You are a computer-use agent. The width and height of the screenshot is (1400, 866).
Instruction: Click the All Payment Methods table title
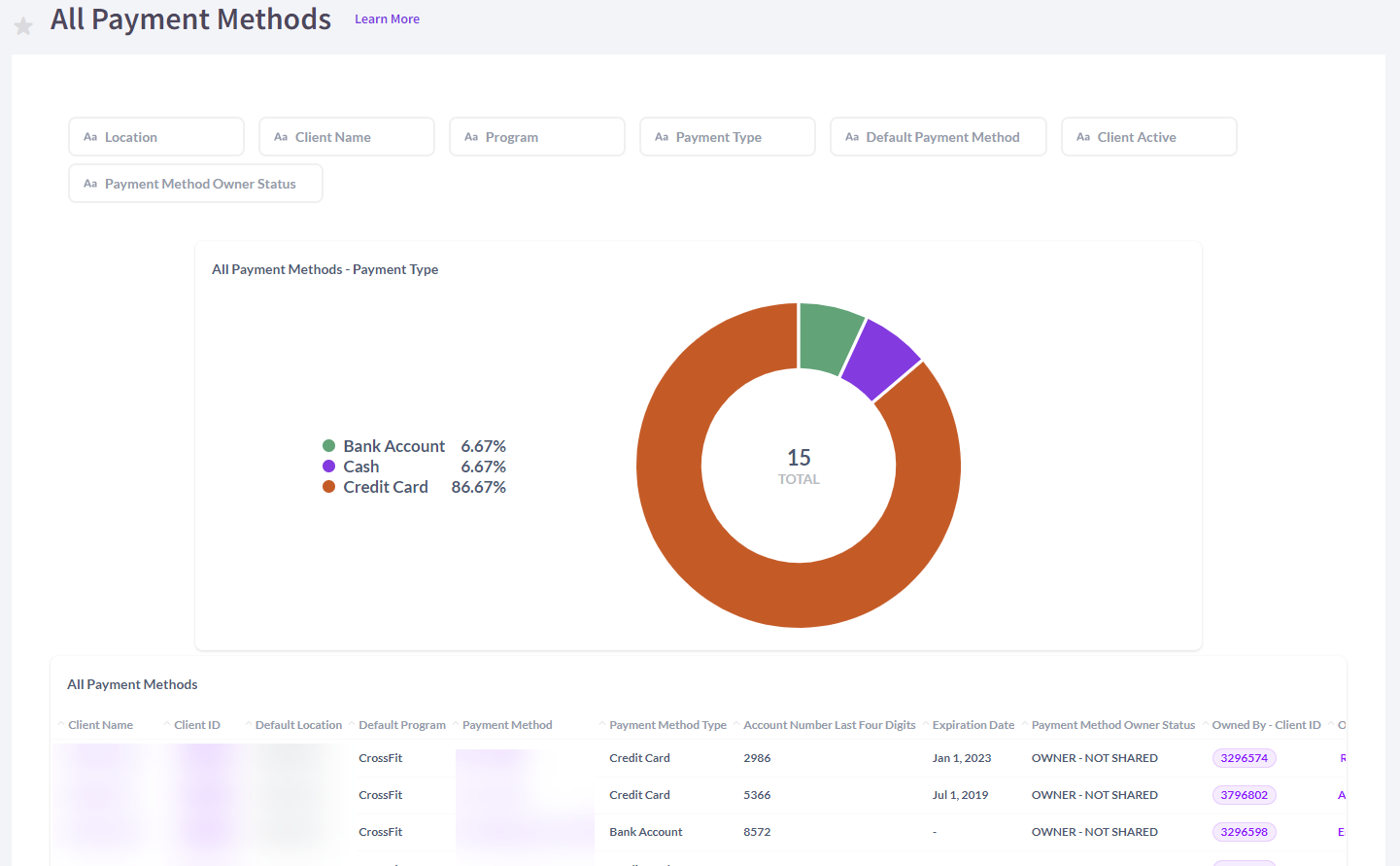(x=132, y=684)
